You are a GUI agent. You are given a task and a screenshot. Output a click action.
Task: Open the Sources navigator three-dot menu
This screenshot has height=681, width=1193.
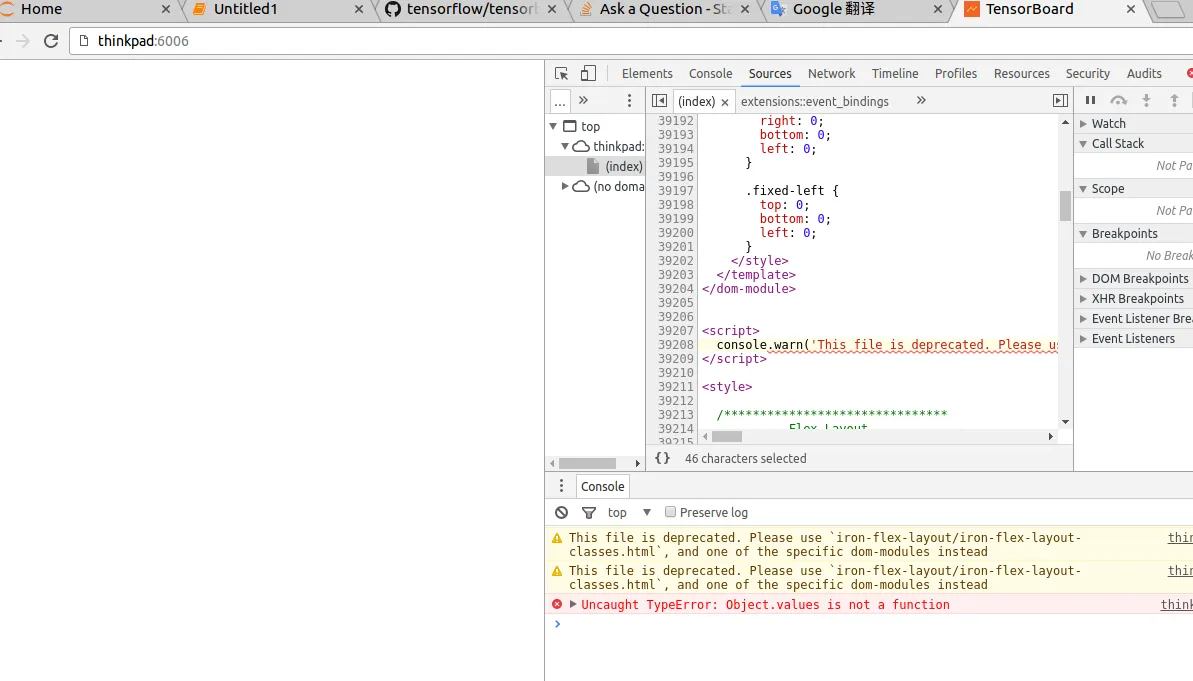(x=629, y=100)
